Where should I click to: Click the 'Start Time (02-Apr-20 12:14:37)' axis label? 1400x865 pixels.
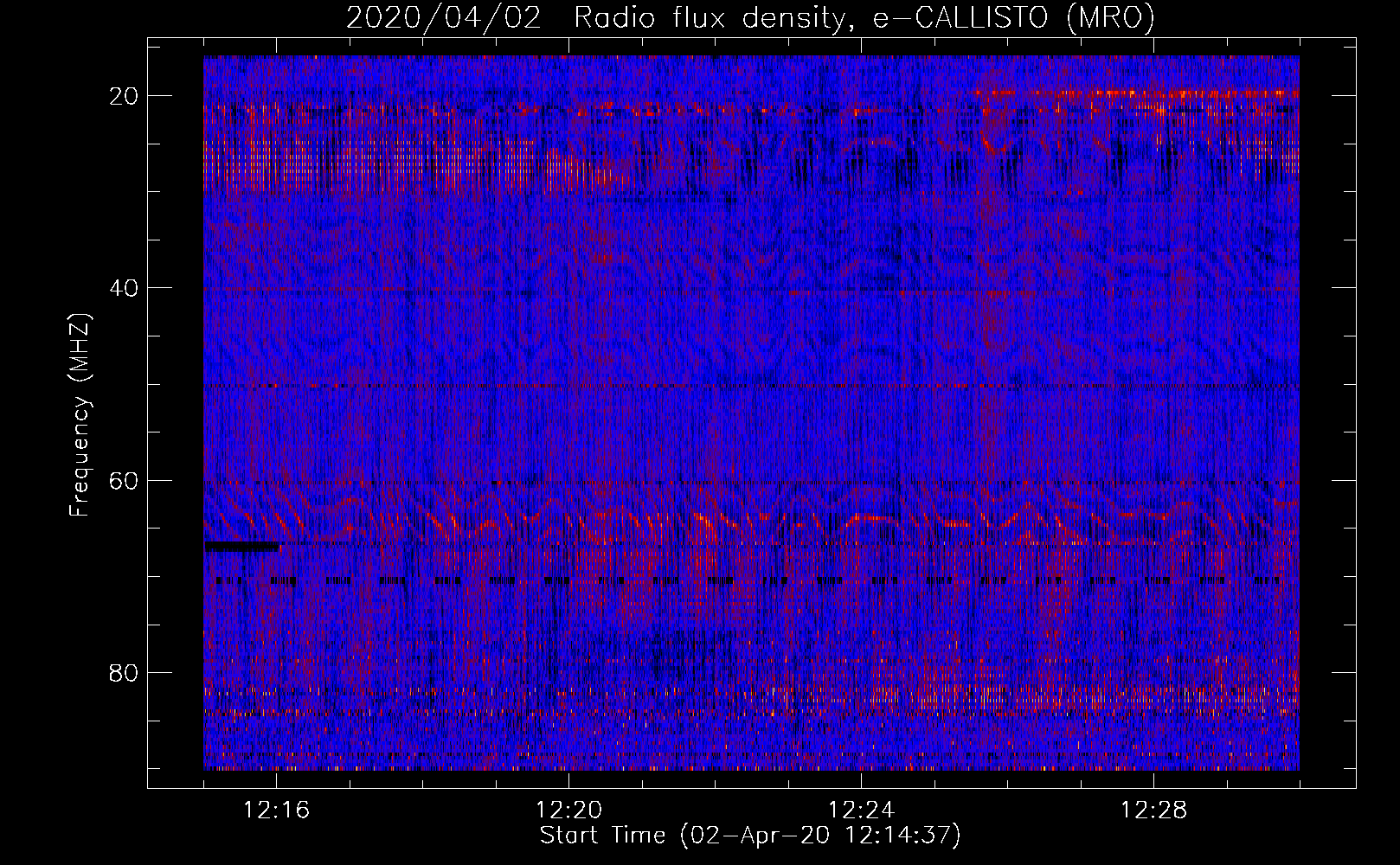click(750, 836)
